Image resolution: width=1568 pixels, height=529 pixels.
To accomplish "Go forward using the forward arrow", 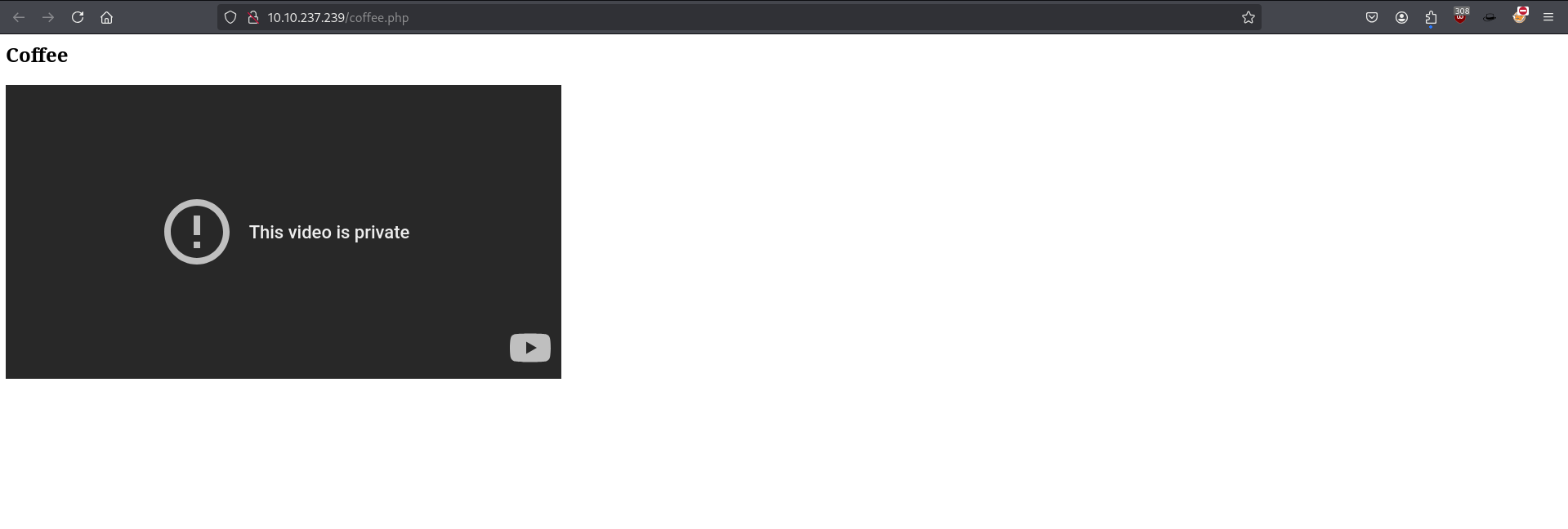I will click(x=48, y=17).
